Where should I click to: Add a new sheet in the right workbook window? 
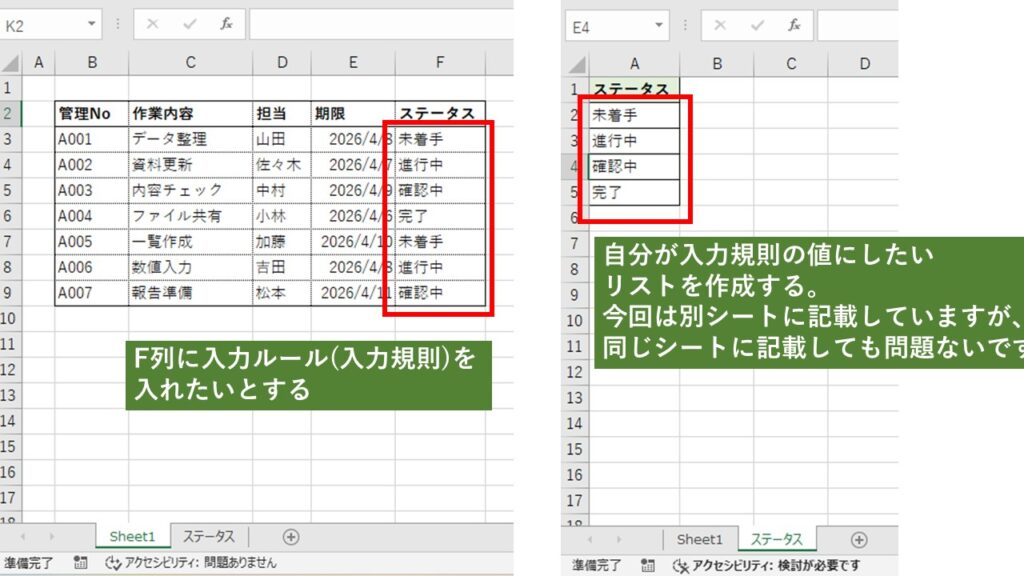tap(857, 540)
